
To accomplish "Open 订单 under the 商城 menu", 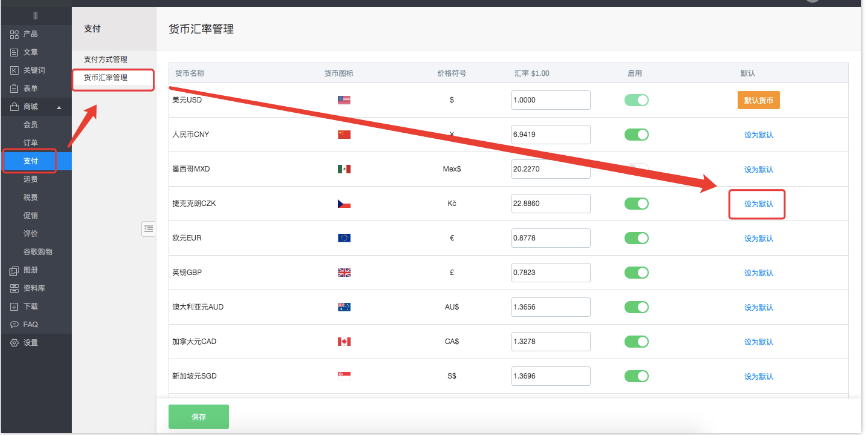I will 31,142.
